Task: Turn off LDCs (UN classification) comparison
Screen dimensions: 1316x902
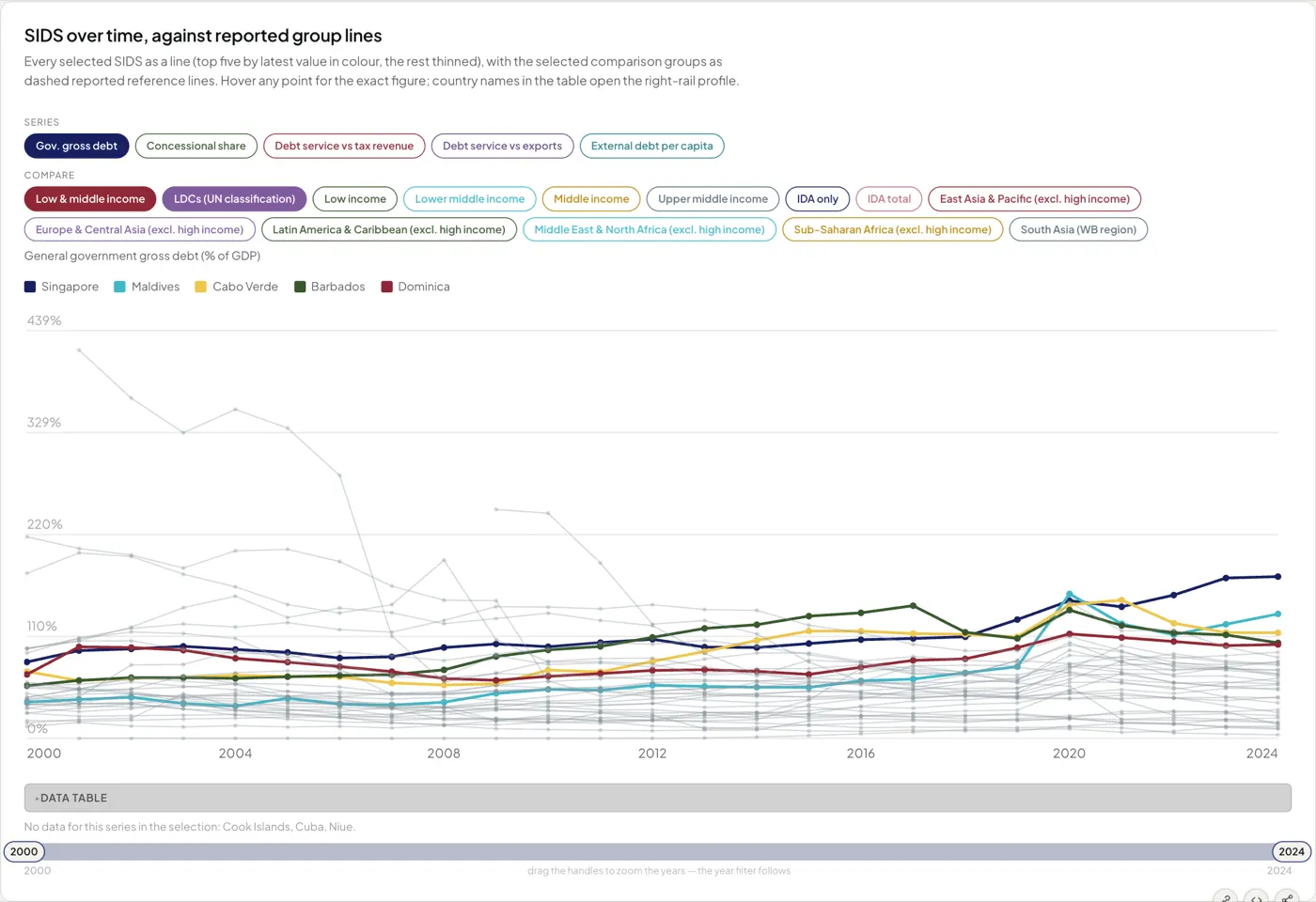Action: pyautogui.click(x=235, y=199)
